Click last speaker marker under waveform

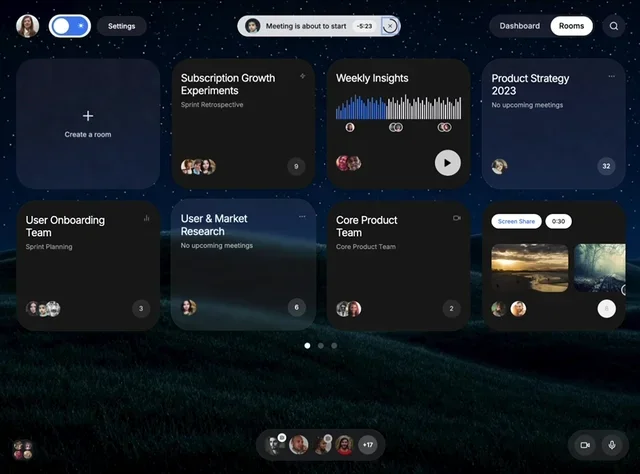click(x=444, y=127)
